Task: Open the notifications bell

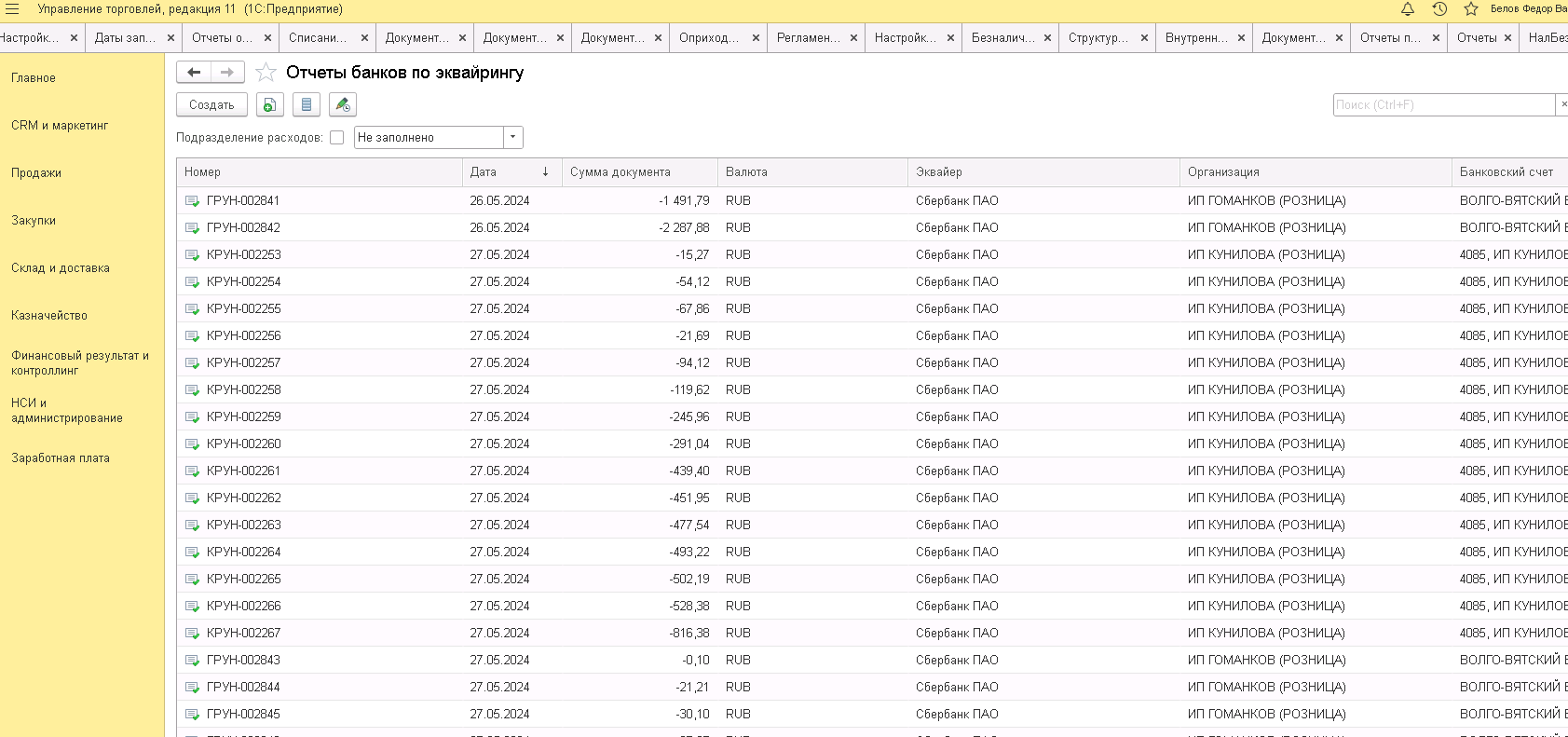Action: (1408, 8)
